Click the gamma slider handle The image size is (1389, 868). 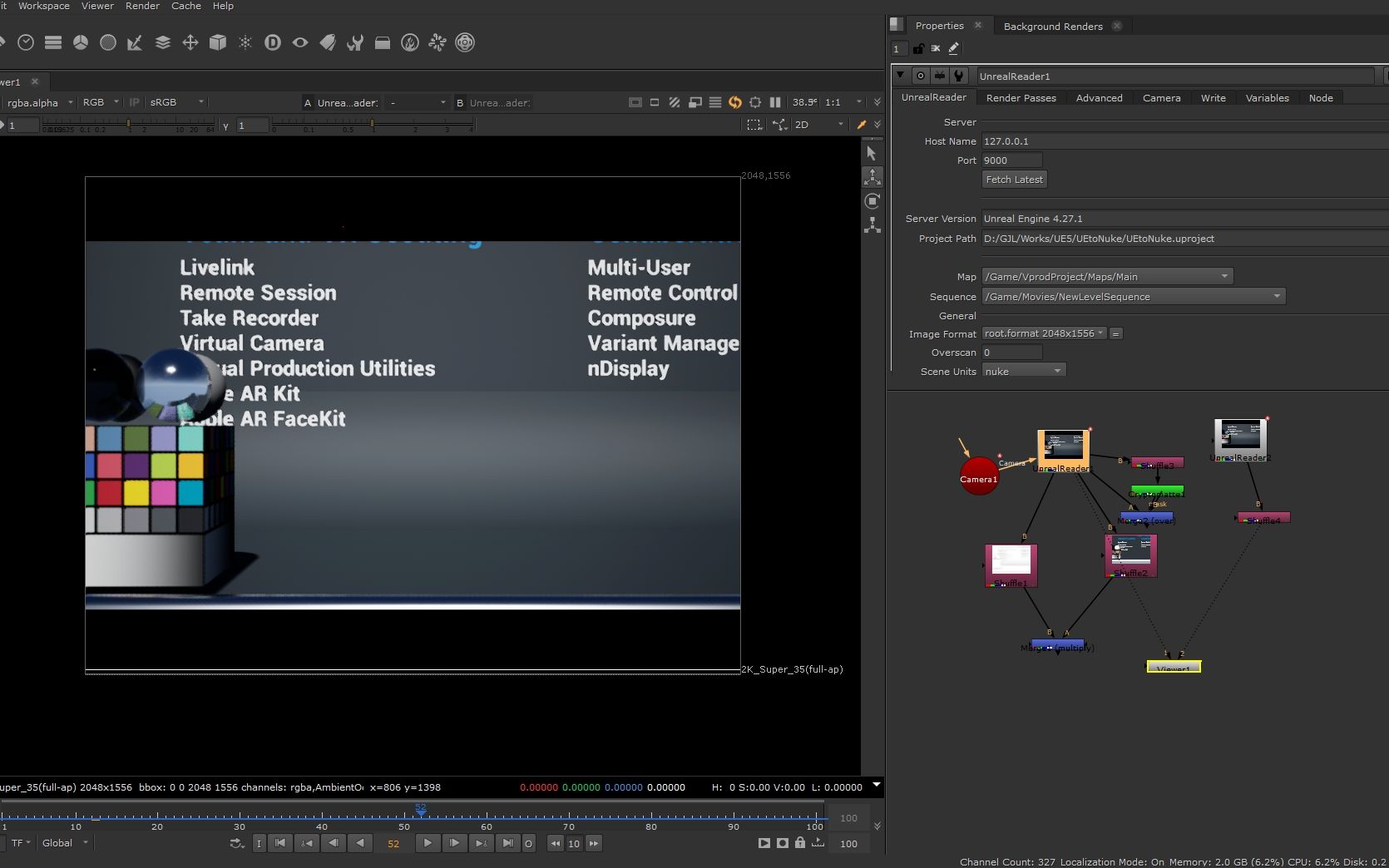click(x=372, y=125)
